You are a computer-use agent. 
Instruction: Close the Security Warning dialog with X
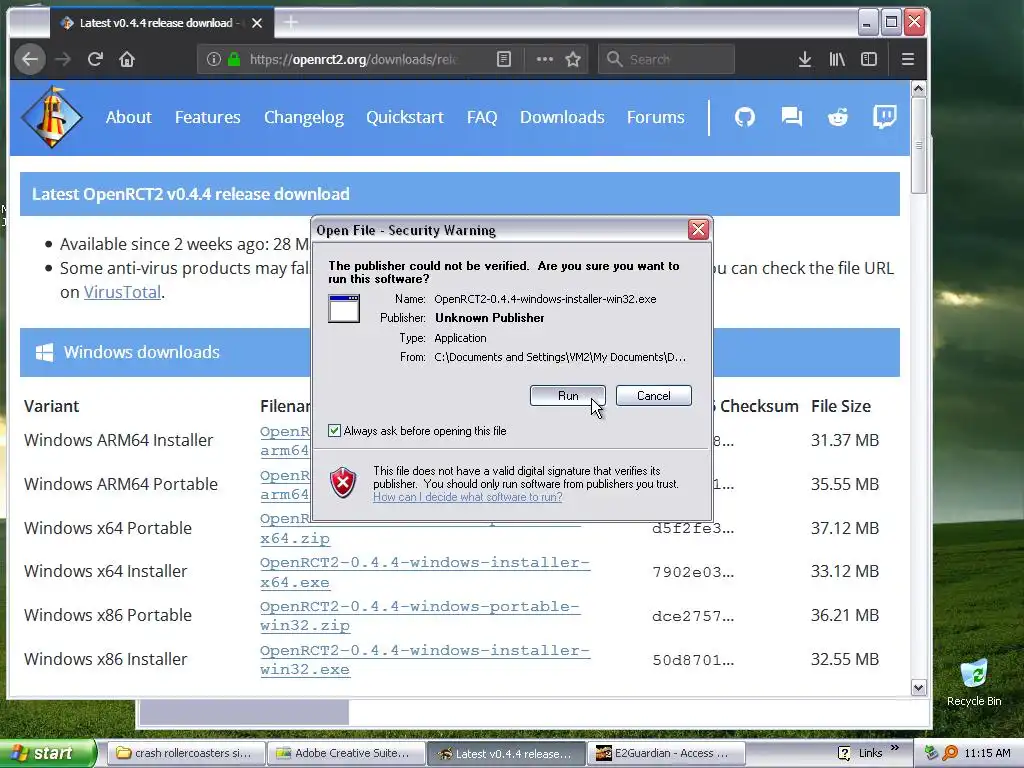[698, 229]
